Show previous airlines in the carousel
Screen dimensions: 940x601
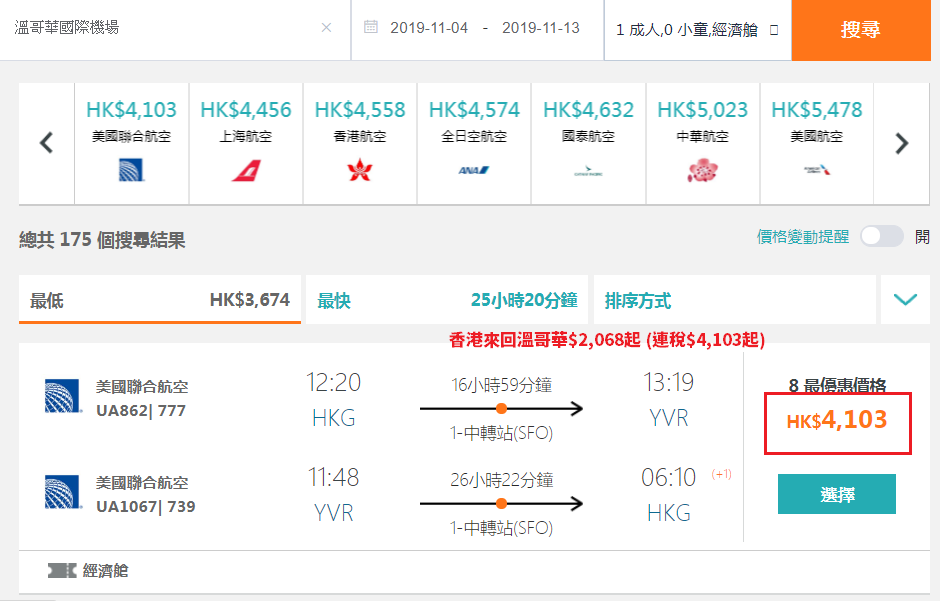pyautogui.click(x=47, y=143)
